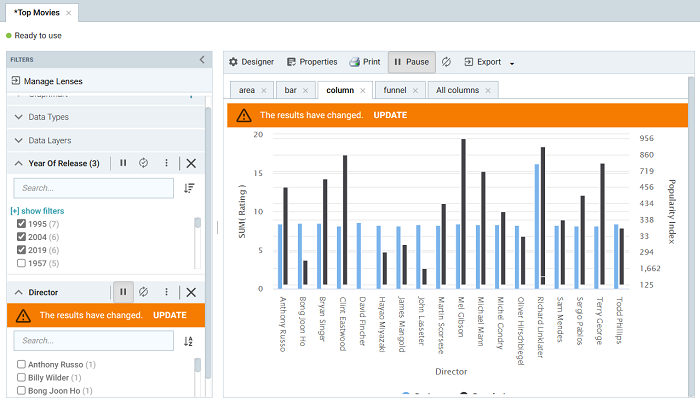Click the Year Of Release search field
The width and height of the screenshot is (700, 404).
tap(94, 187)
